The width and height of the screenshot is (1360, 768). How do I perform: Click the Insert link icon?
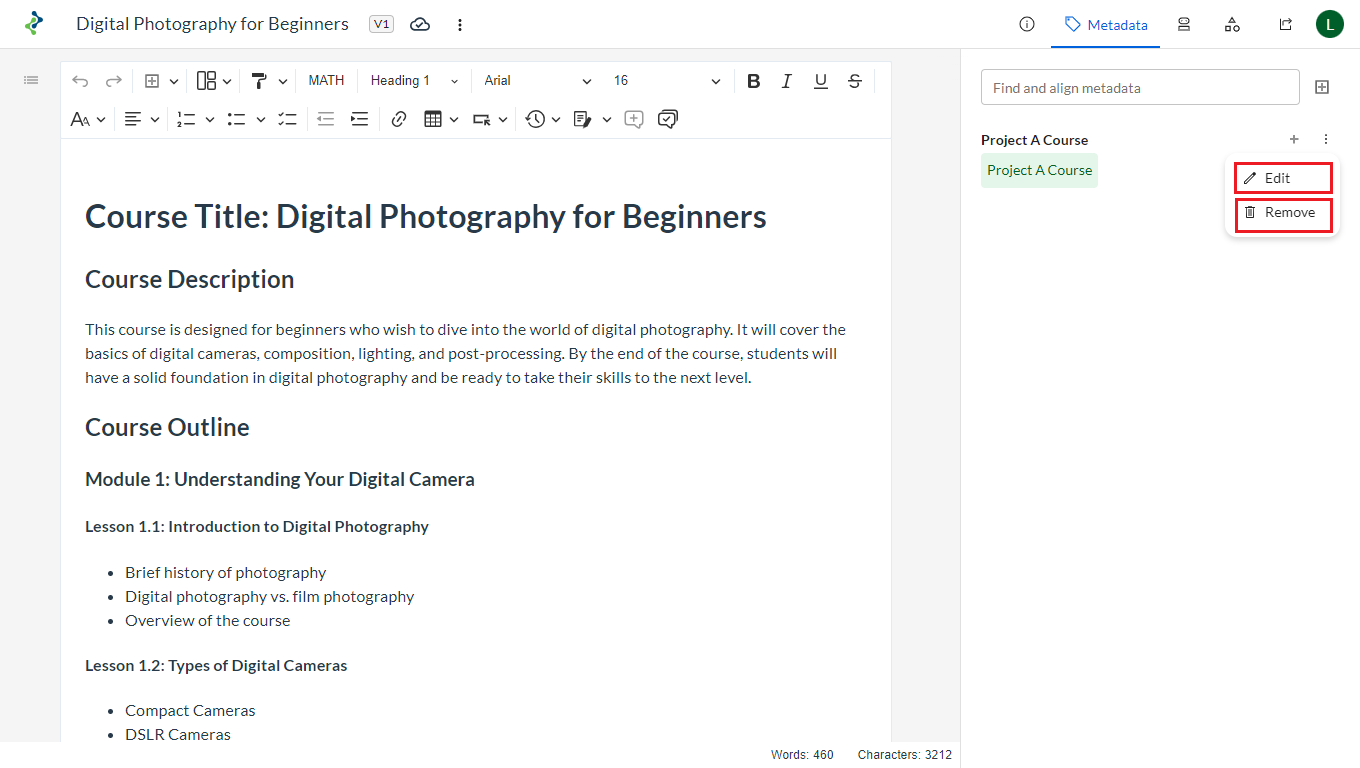point(399,119)
